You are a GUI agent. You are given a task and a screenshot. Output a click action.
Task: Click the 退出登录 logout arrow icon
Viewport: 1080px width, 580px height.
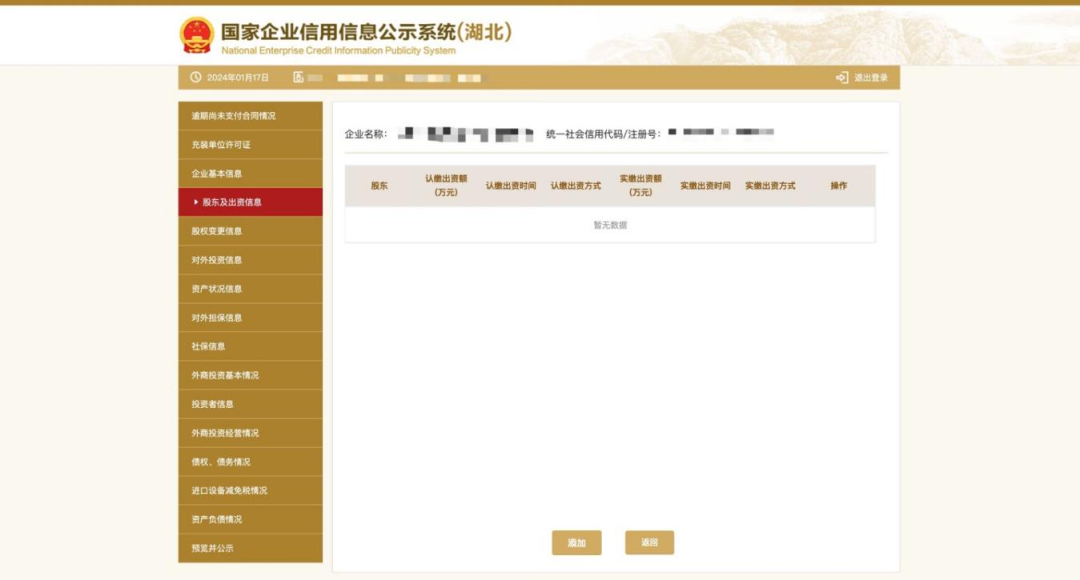coord(842,78)
